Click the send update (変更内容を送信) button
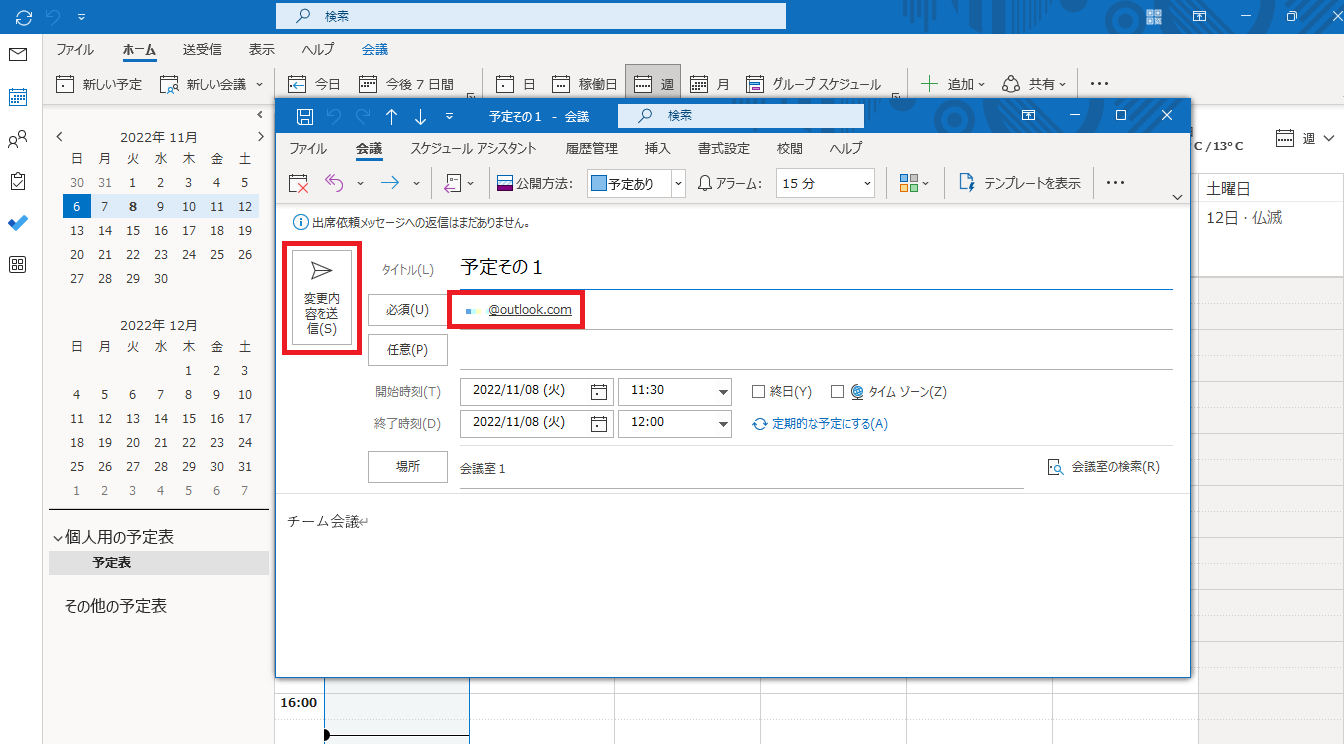Screen dimensions: 1344x744 (321, 298)
